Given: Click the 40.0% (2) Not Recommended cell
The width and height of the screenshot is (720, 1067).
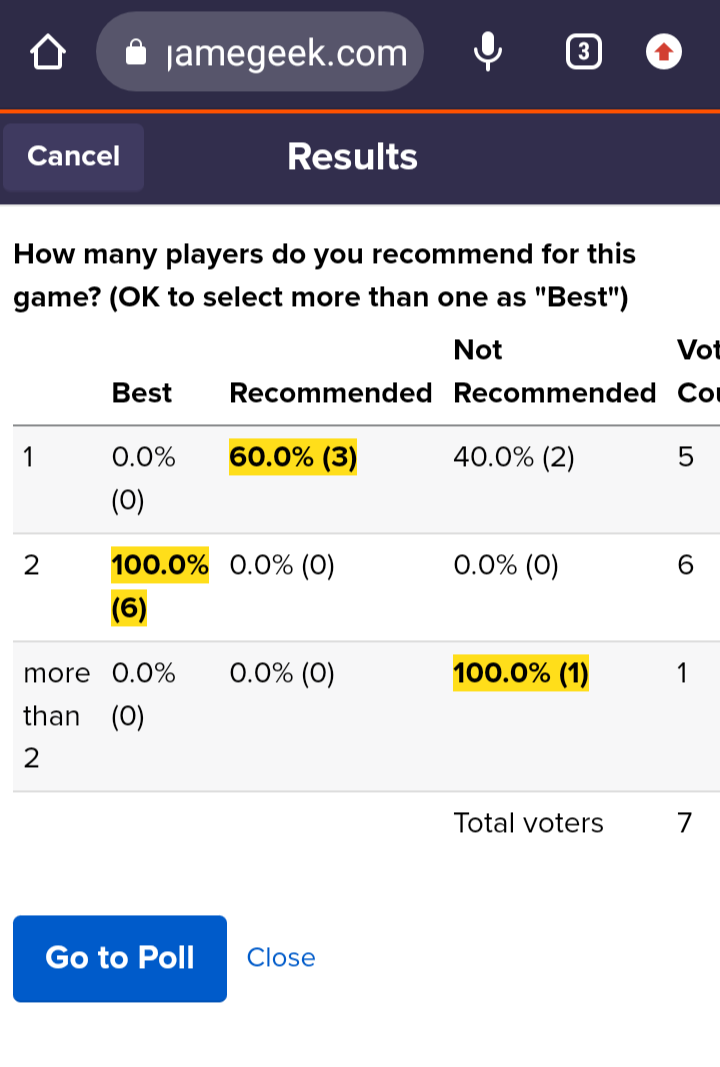Looking at the screenshot, I should pyautogui.click(x=514, y=457).
